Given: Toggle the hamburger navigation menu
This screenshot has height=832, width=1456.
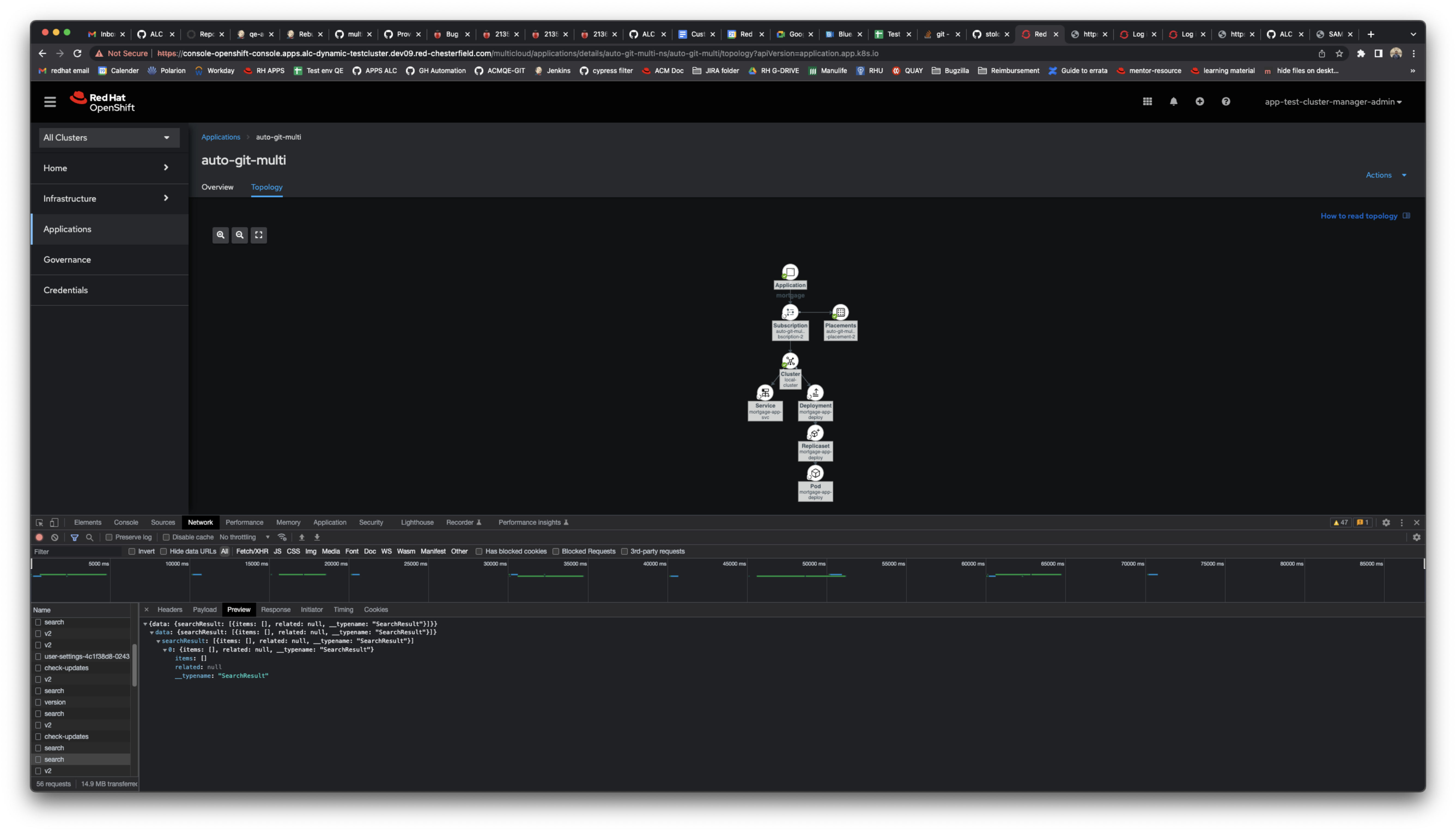Looking at the screenshot, I should [50, 102].
